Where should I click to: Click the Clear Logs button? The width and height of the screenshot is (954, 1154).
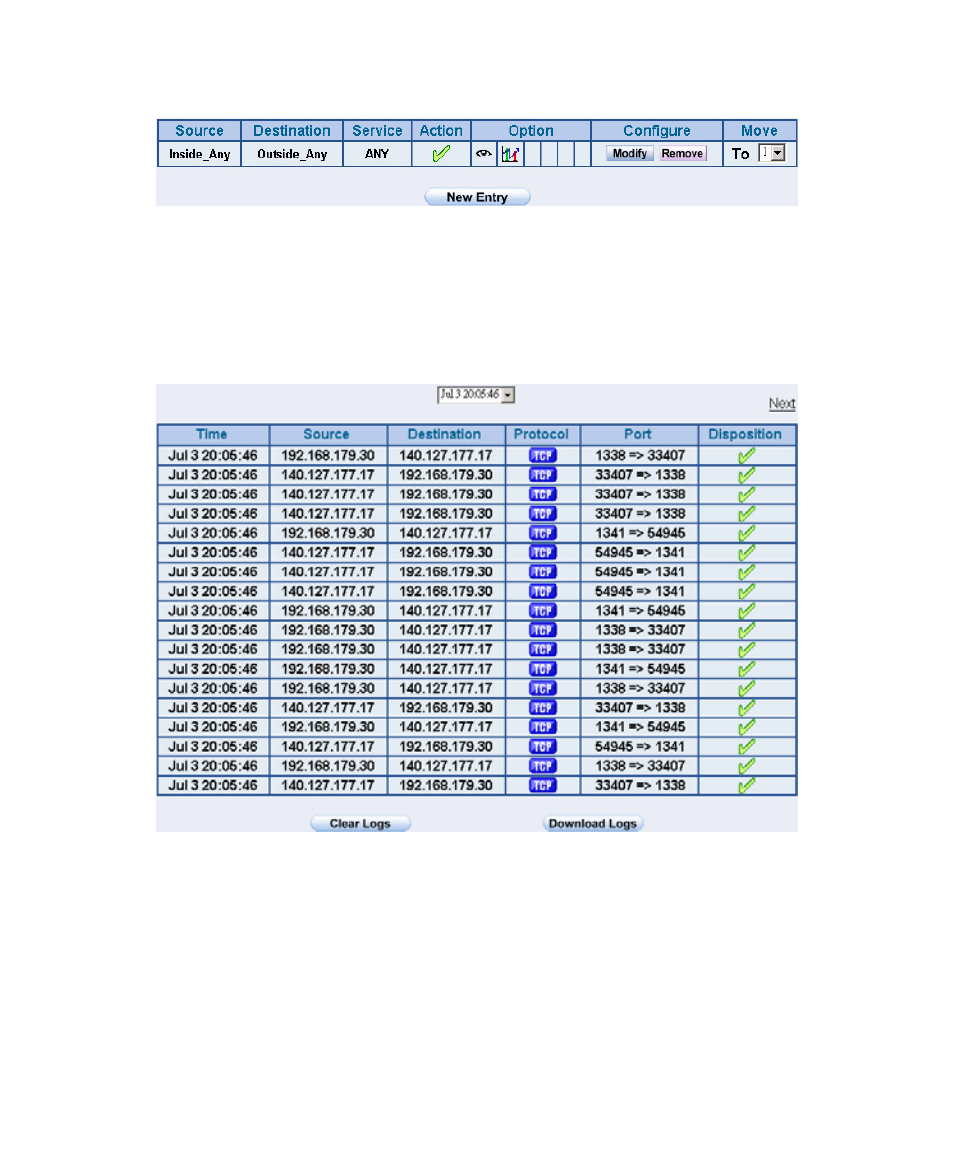[x=360, y=824]
